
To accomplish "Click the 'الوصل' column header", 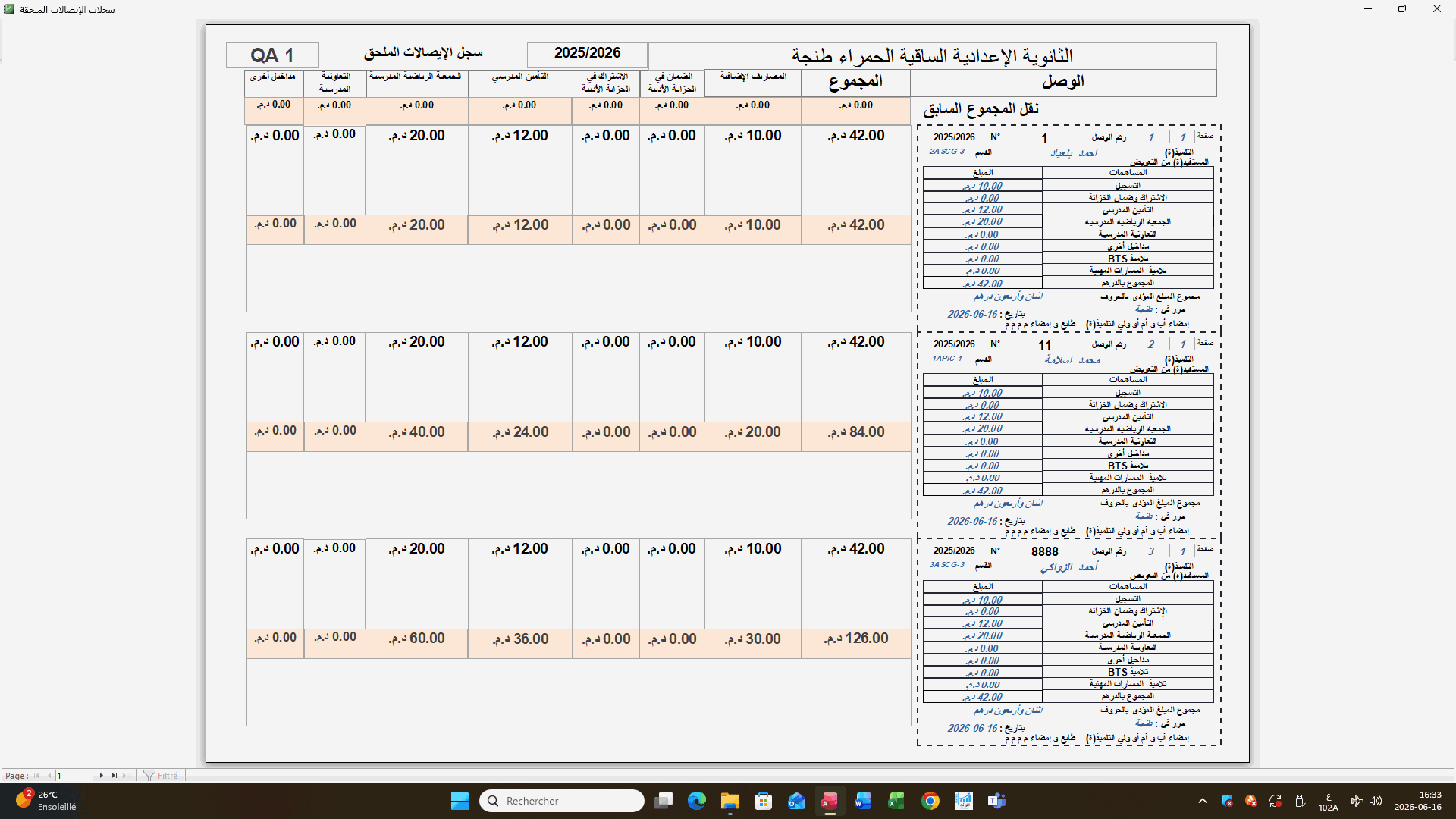I will pos(1063,82).
